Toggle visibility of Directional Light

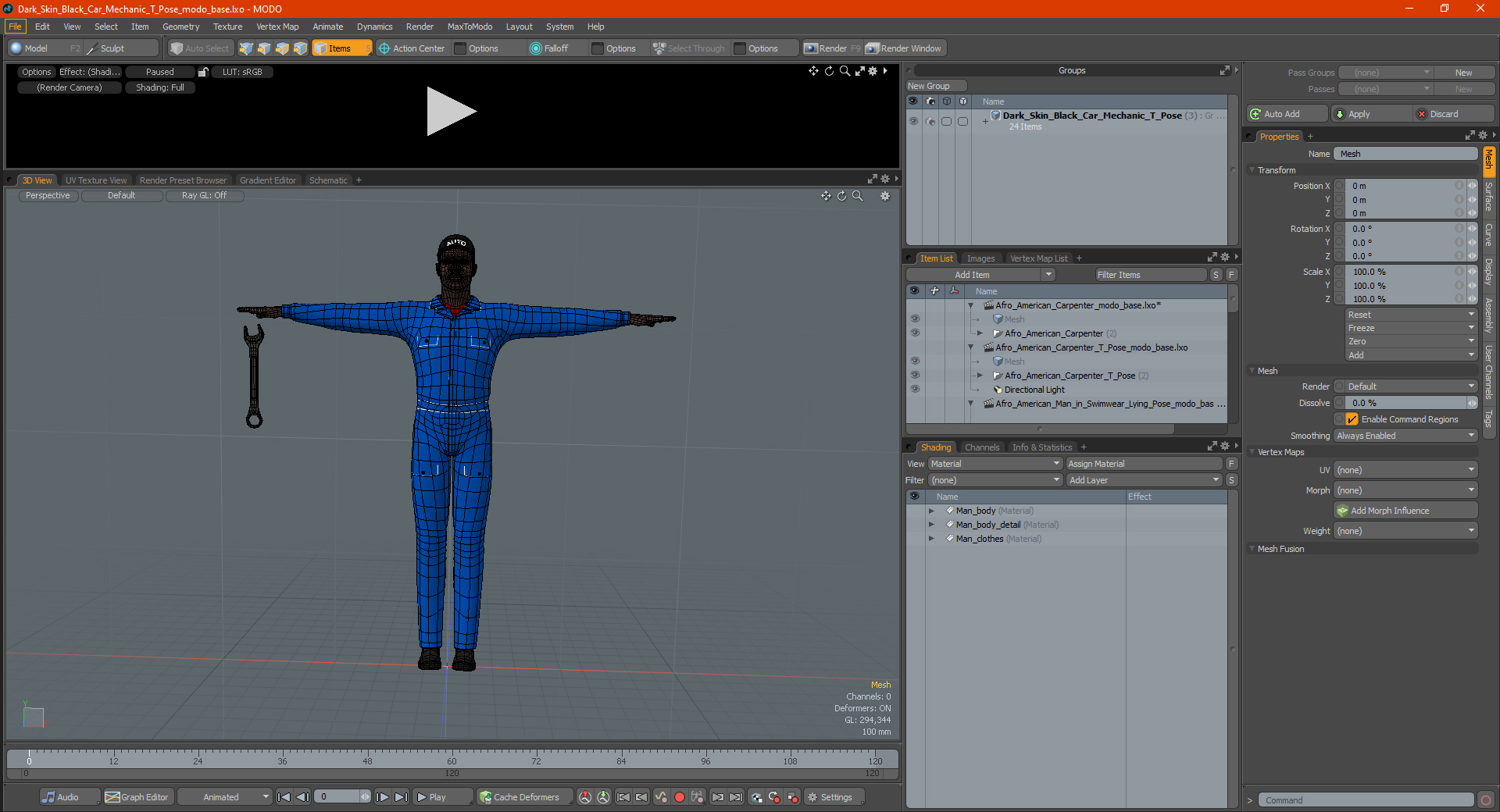click(915, 390)
